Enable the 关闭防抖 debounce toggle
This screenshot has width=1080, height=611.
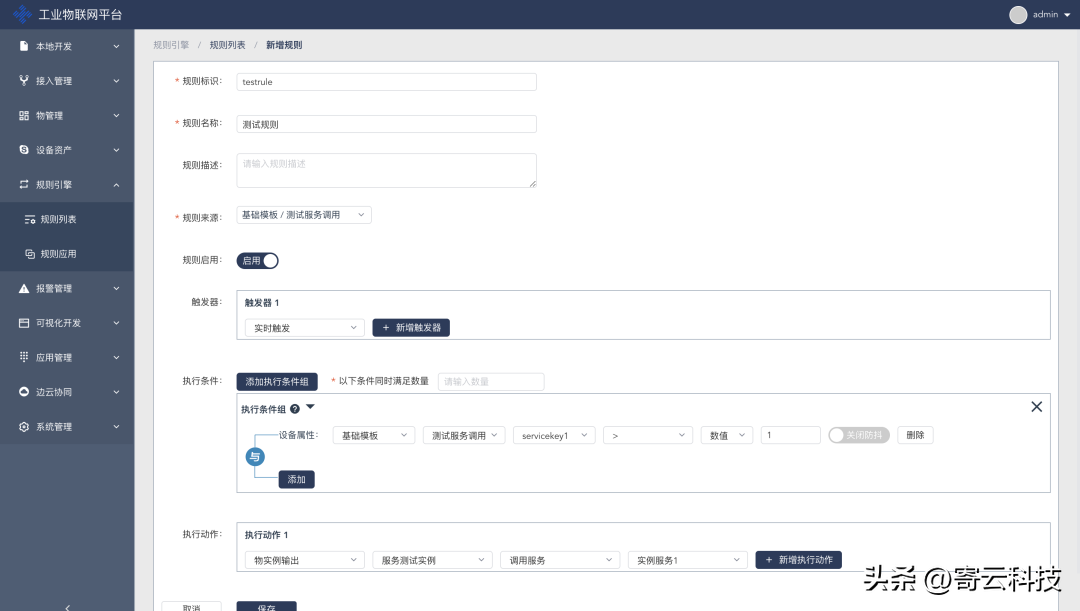pyautogui.click(x=858, y=435)
